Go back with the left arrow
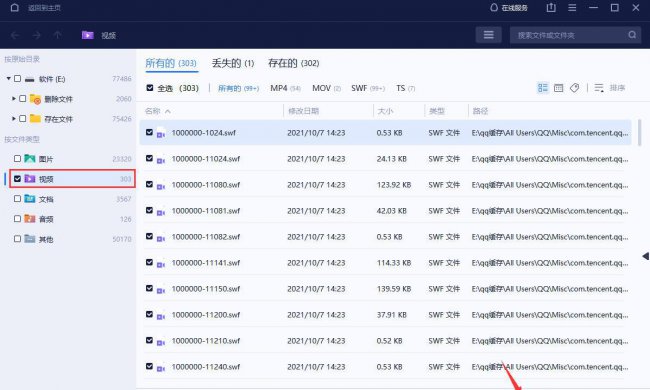This screenshot has height=390, width=650. click(15, 35)
